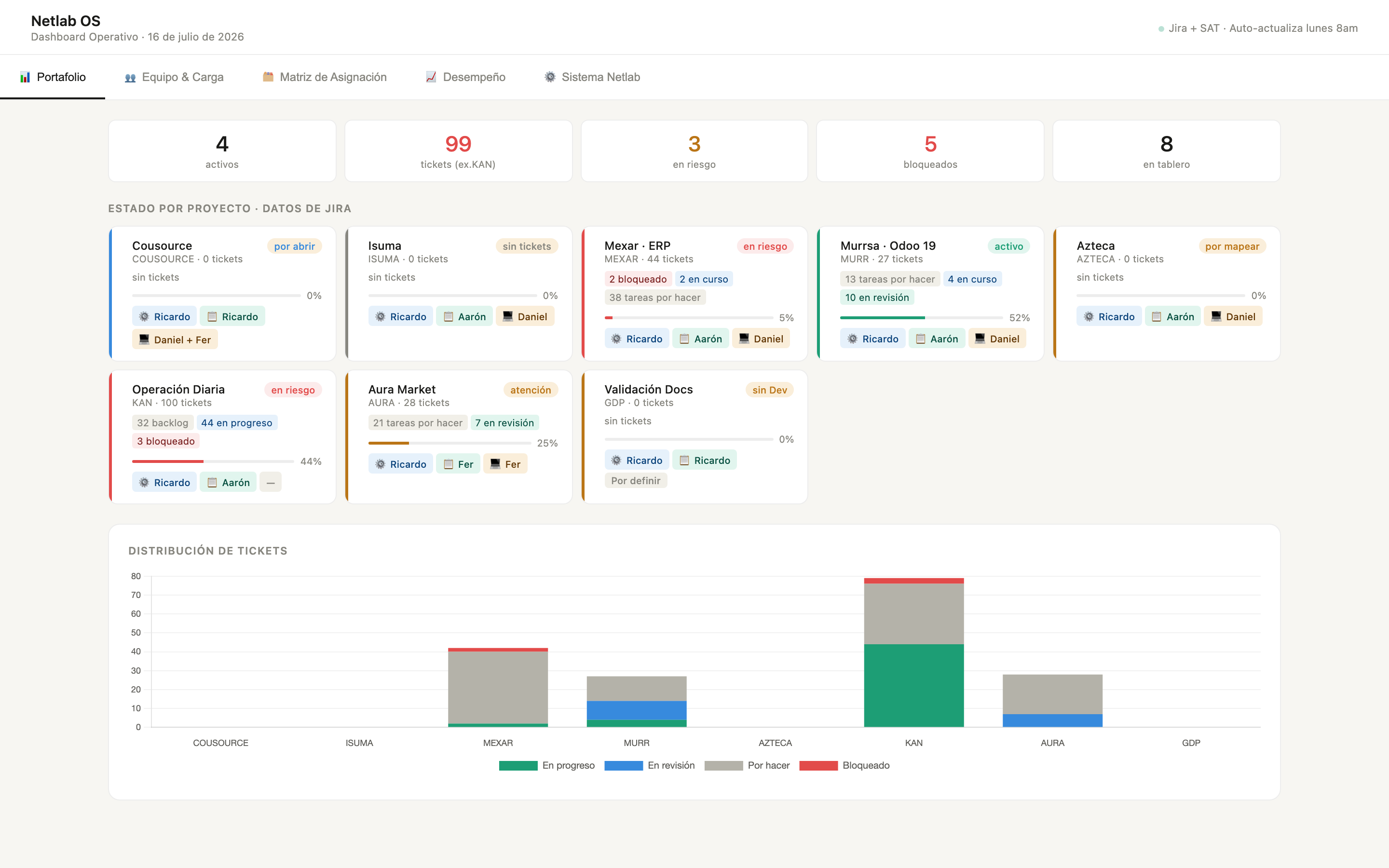Click the clipboard icon in Murrsa's Aarón chip
The image size is (1389, 868).
[x=920, y=339]
